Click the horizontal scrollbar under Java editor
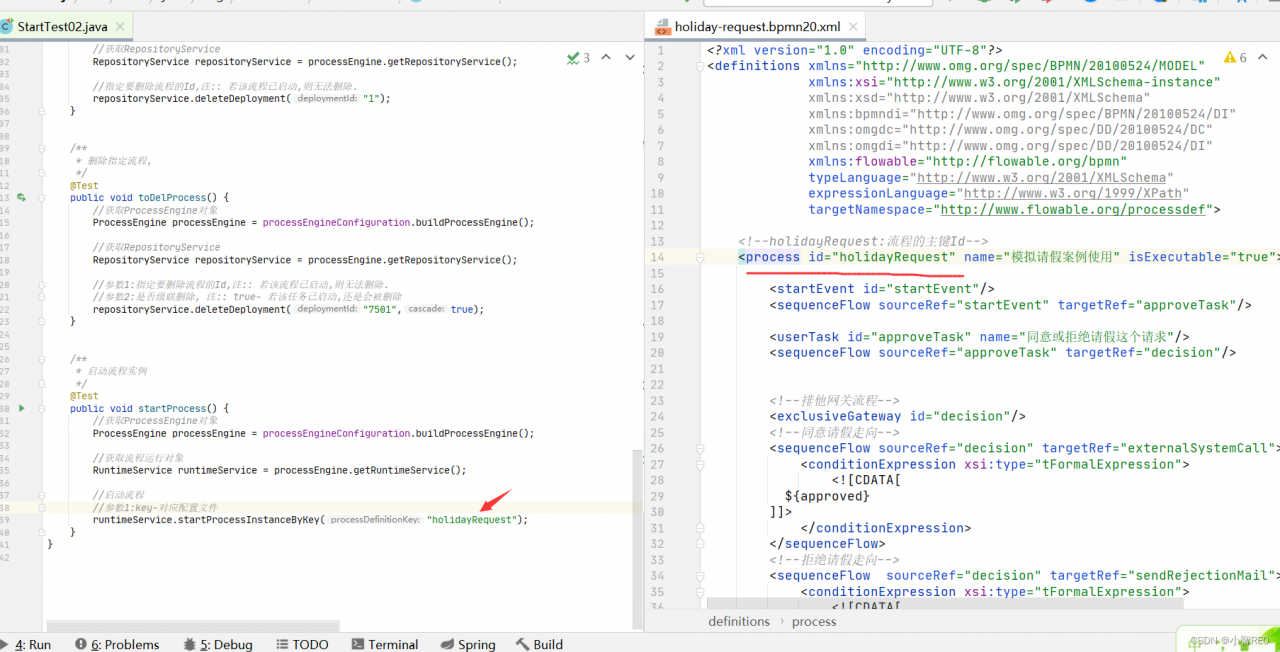 coord(192,626)
